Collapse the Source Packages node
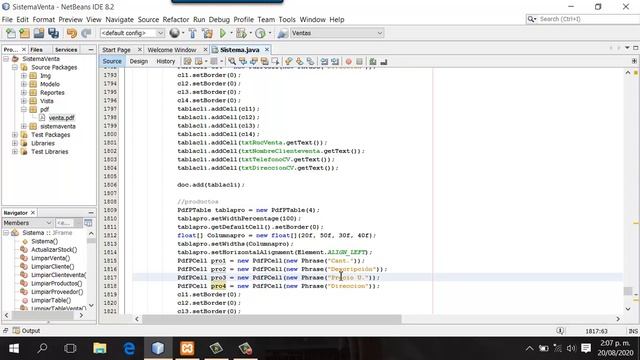Image resolution: width=640 pixels, height=360 pixels. tap(15, 67)
